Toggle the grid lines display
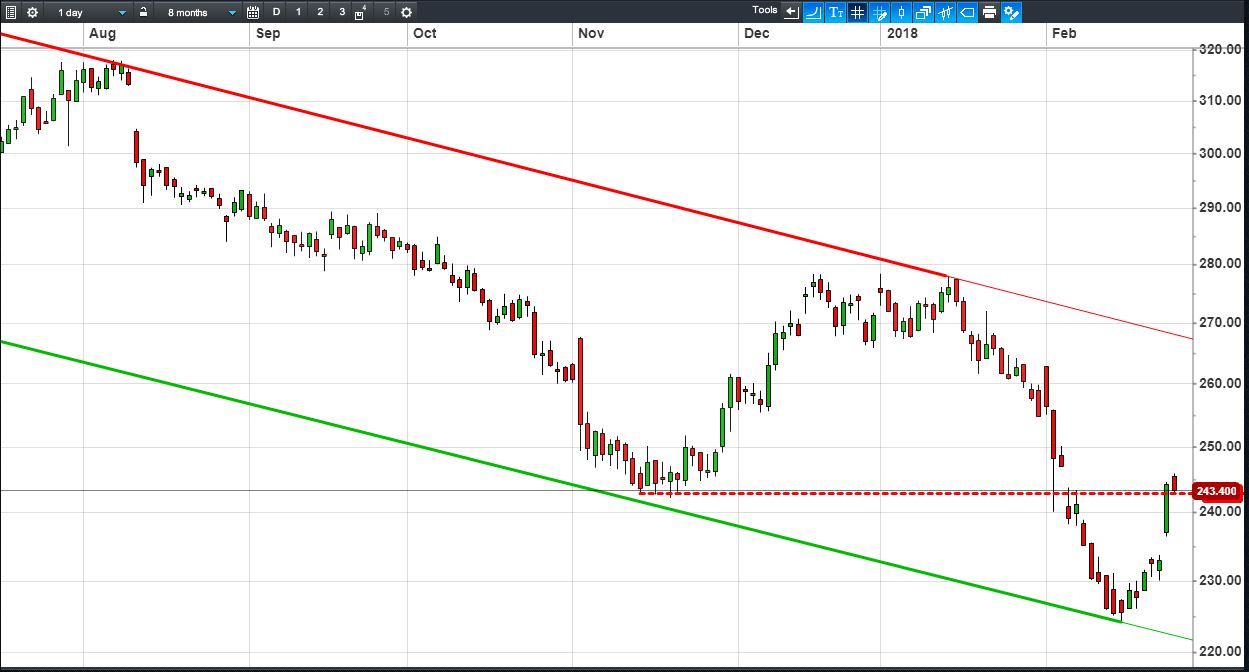This screenshot has height=672, width=1249. coord(857,12)
